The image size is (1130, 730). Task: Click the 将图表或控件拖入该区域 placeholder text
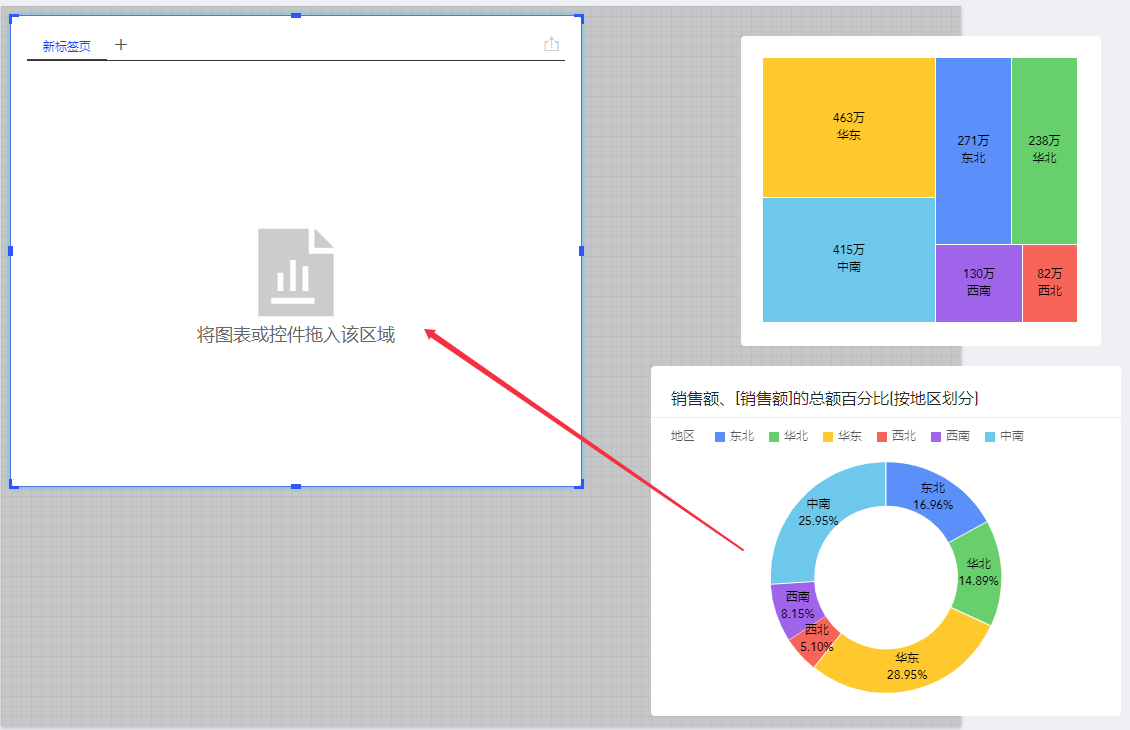click(x=296, y=335)
